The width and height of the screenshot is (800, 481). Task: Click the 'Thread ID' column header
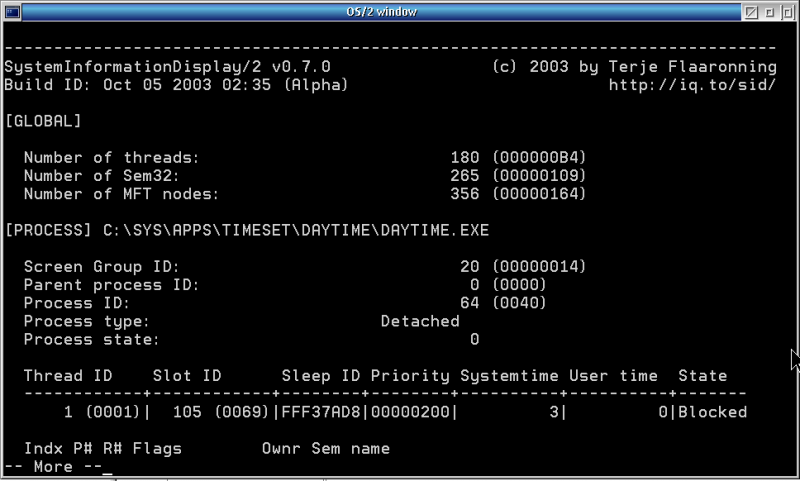(68, 375)
